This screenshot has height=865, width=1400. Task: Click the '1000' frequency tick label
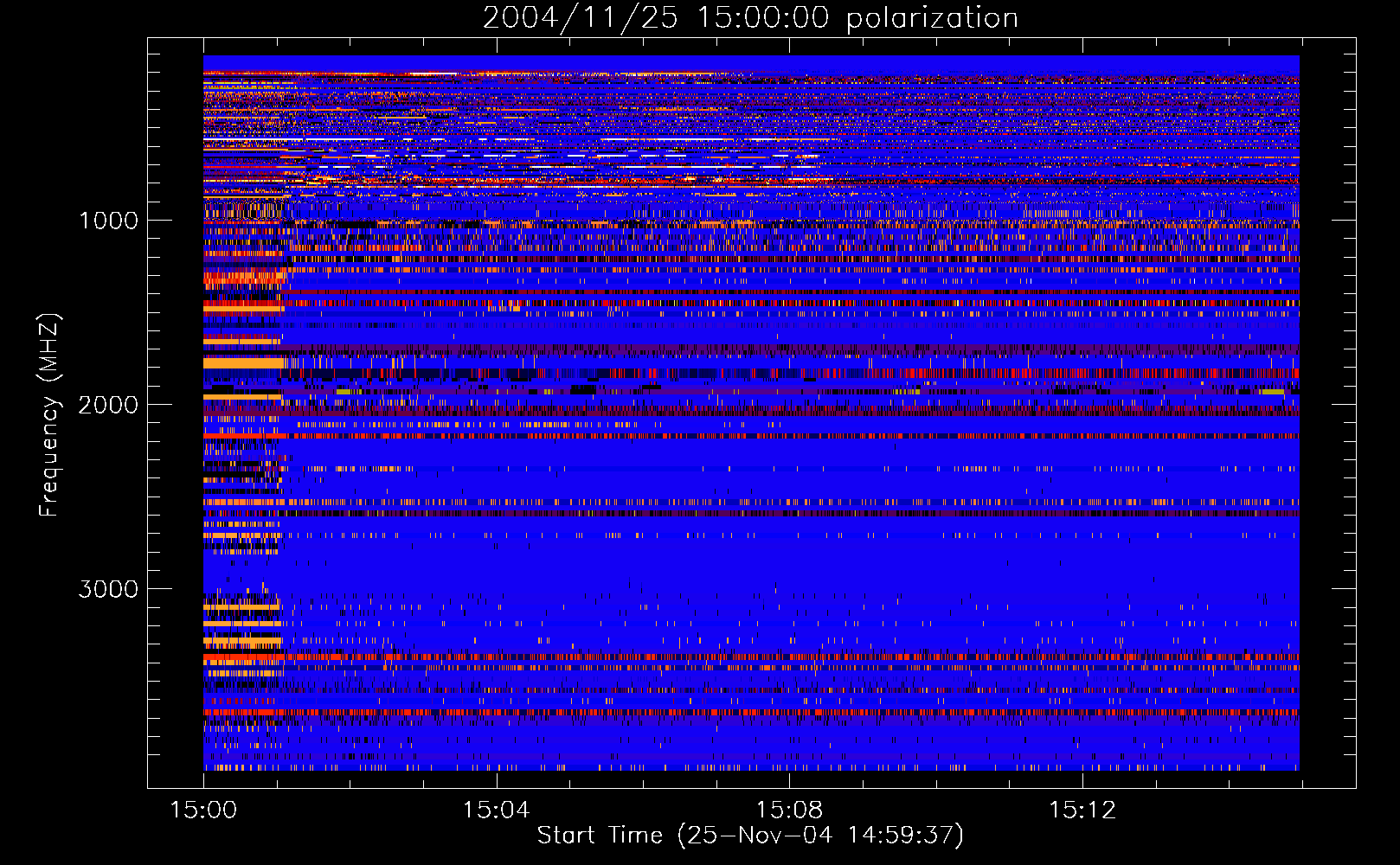point(108,221)
